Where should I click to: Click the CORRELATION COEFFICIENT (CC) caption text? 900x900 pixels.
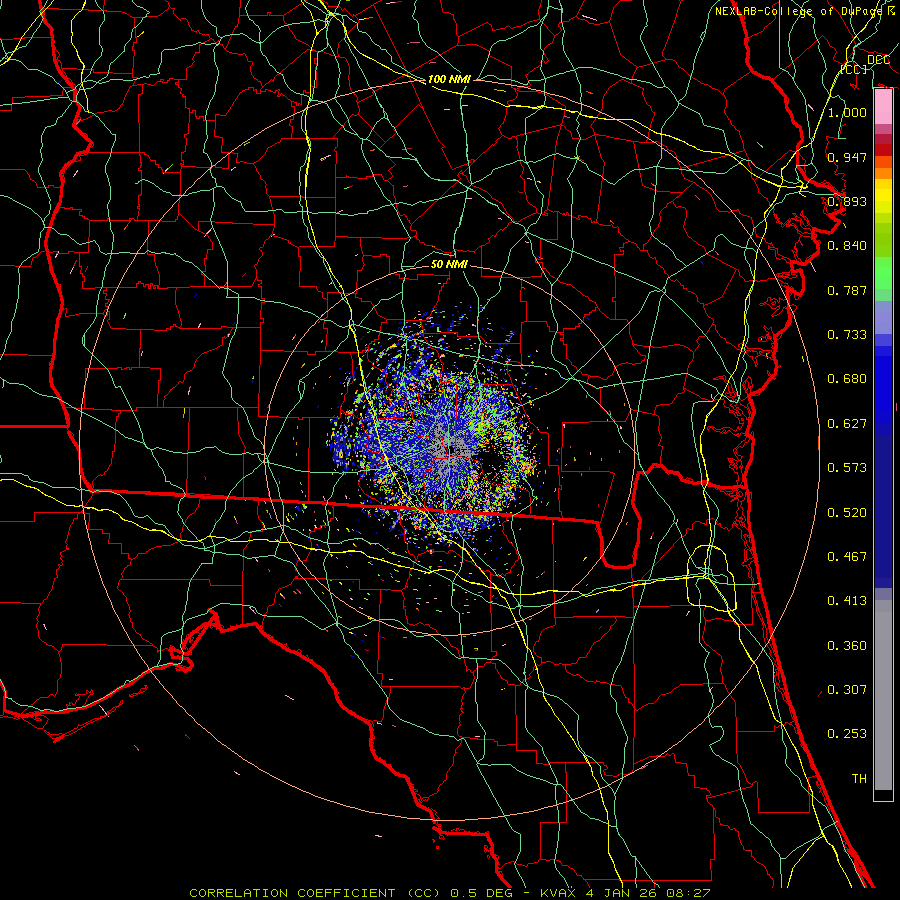tap(315, 893)
